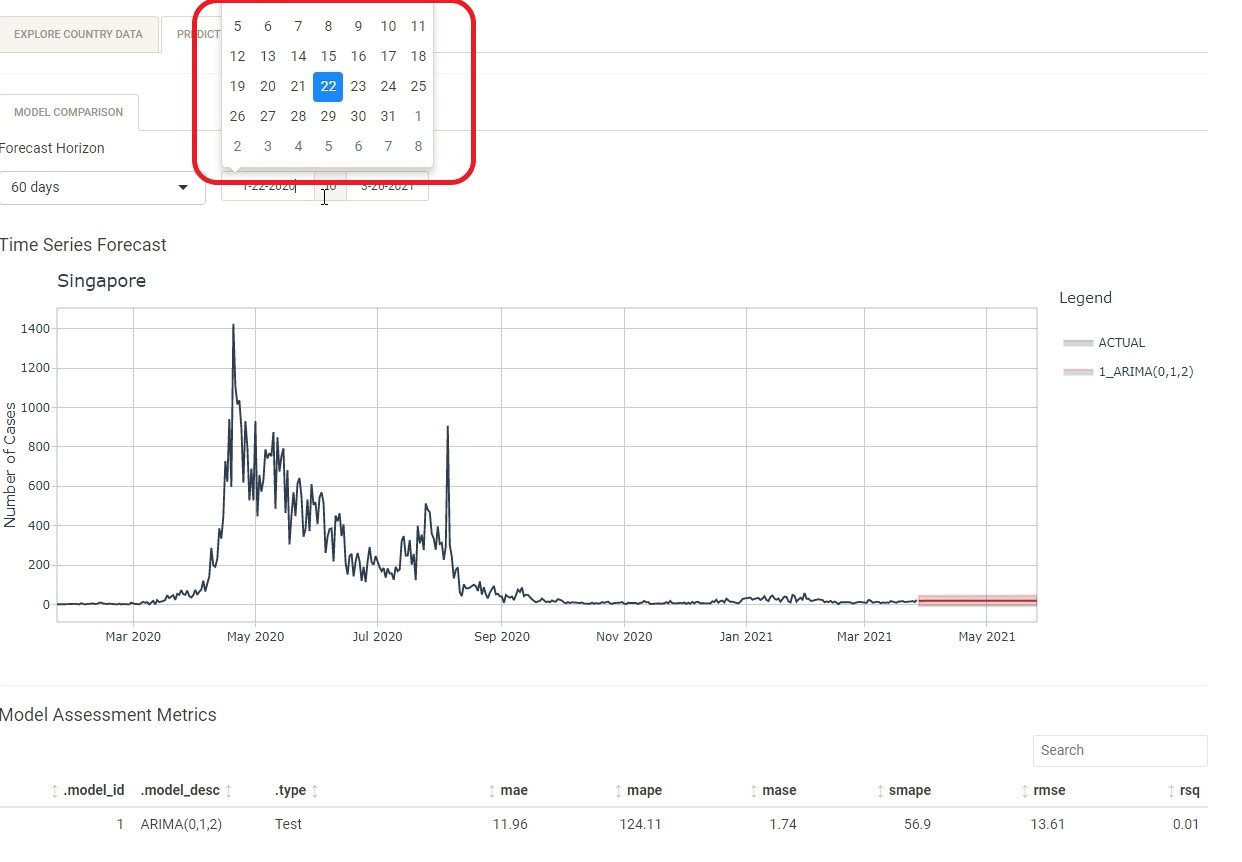Screen dimensions: 1242x862
Task: Click the end date field 3-26-2021
Action: [x=387, y=187]
